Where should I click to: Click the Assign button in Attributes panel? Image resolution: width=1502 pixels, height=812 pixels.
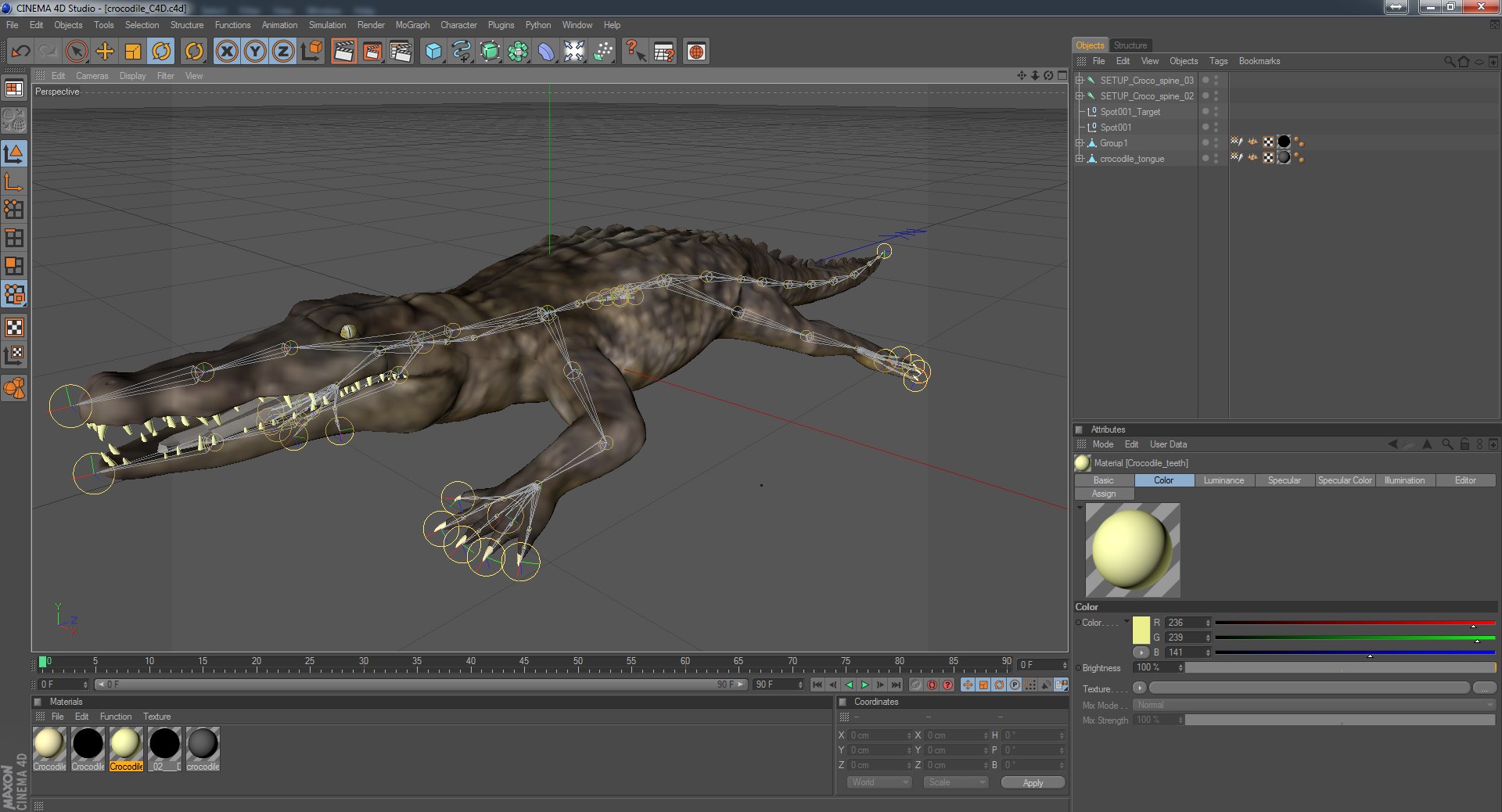pos(1104,494)
